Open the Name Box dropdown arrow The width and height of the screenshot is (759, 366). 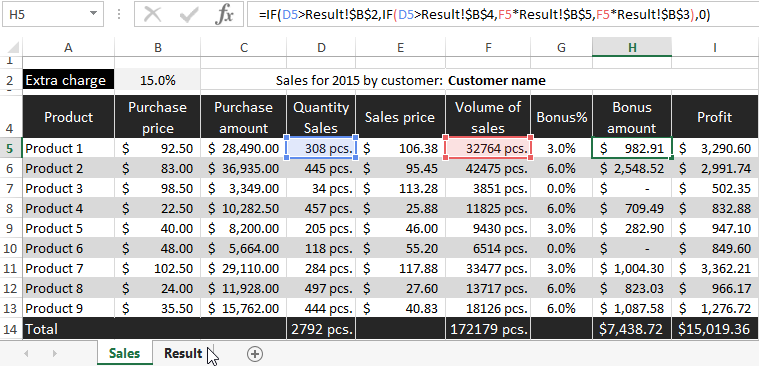tap(92, 15)
